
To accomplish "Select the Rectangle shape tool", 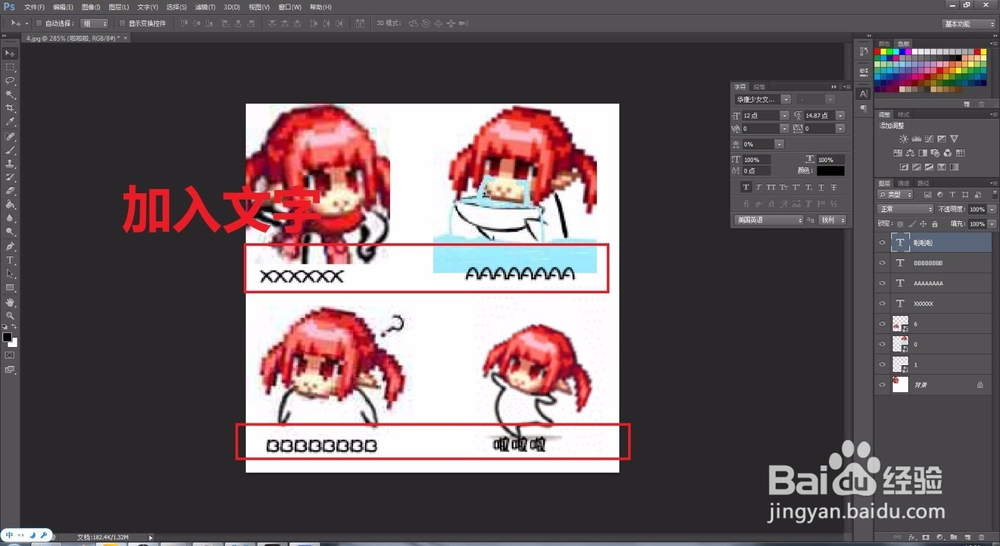I will 10,288.
